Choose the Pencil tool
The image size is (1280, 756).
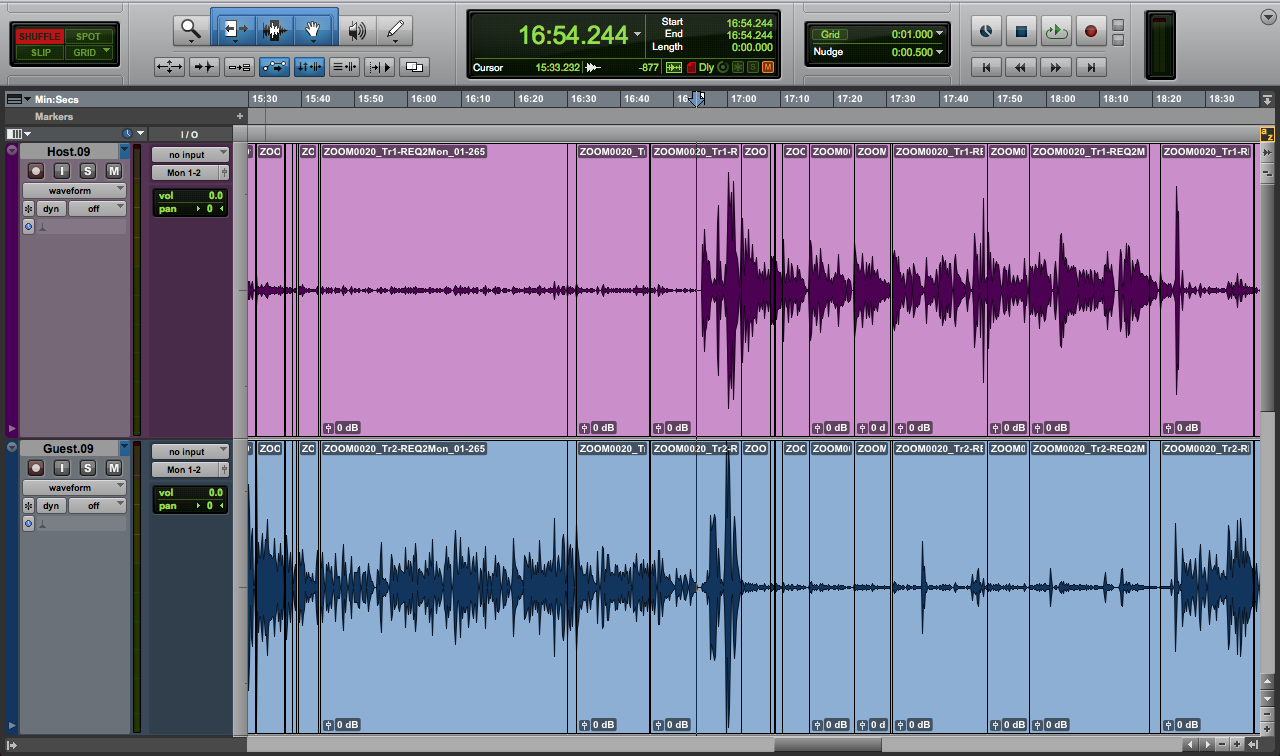(x=396, y=30)
